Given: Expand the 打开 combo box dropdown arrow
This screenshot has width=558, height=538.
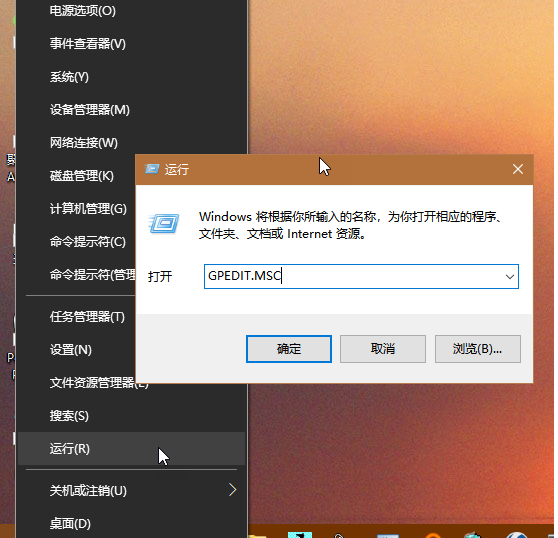Looking at the screenshot, I should (510, 276).
